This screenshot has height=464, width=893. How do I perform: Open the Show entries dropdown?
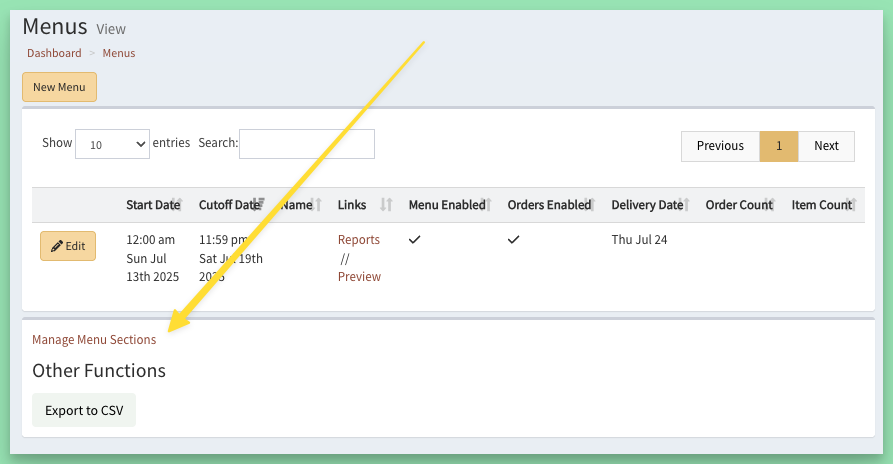(112, 144)
